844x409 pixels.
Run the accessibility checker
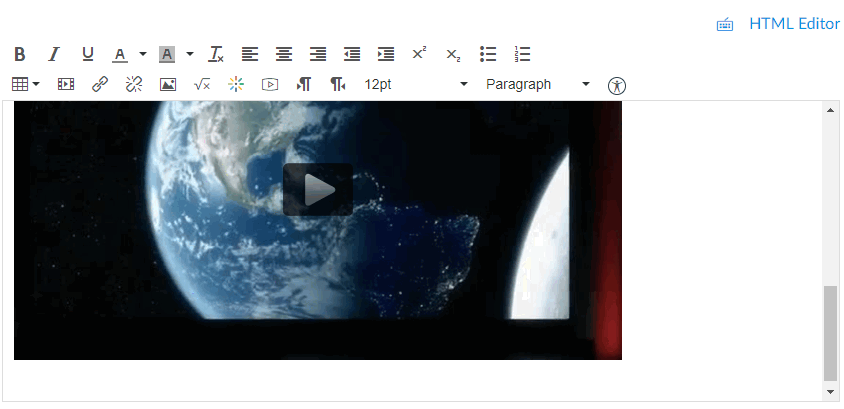pyautogui.click(x=617, y=86)
